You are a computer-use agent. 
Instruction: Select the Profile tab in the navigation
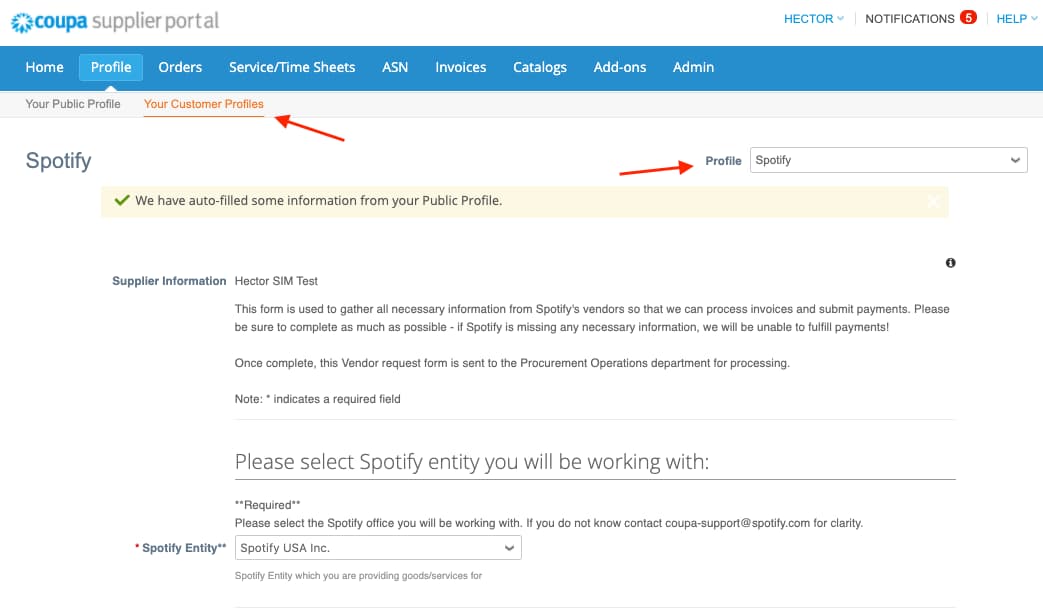tap(111, 67)
